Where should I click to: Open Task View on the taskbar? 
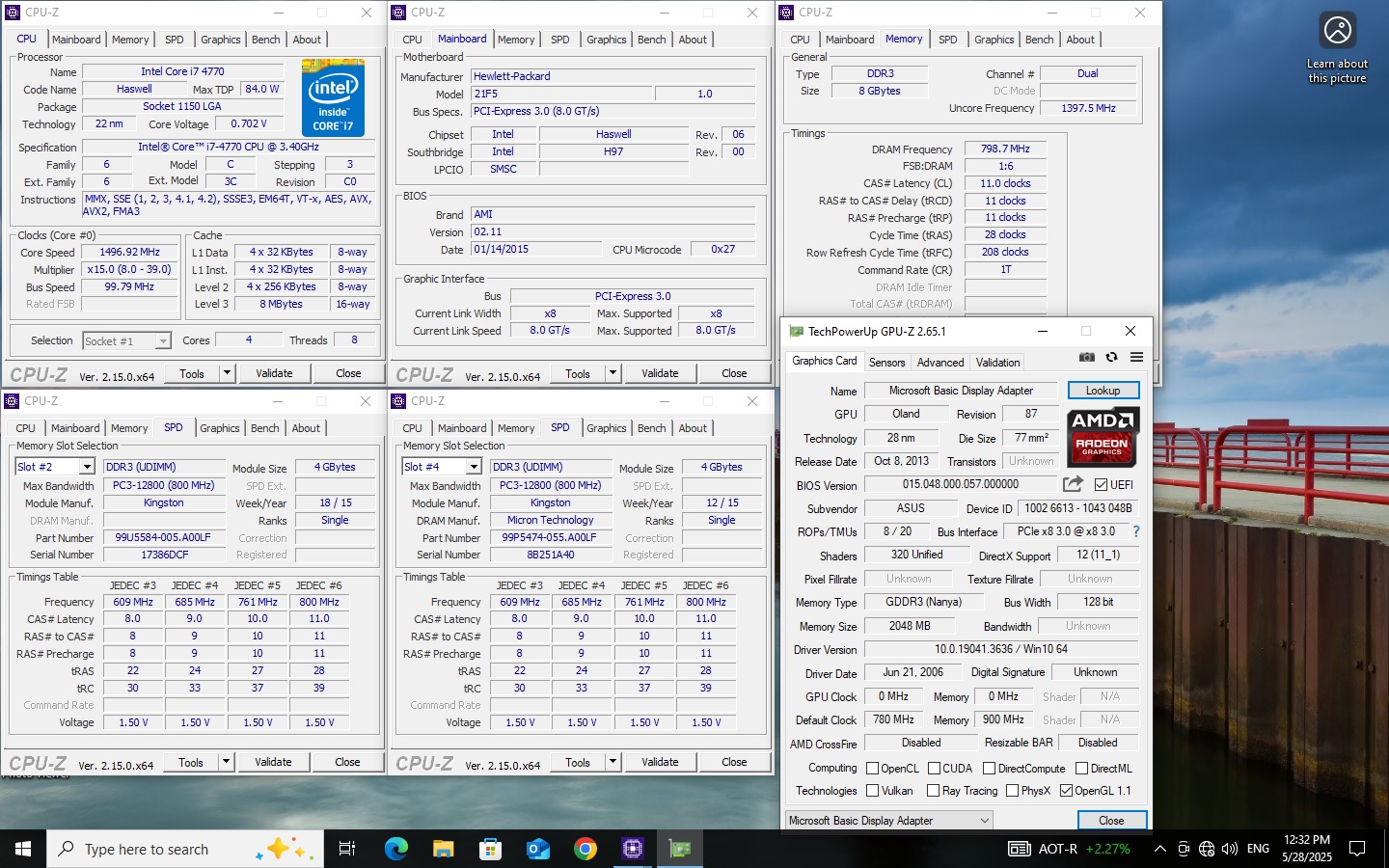tap(347, 849)
